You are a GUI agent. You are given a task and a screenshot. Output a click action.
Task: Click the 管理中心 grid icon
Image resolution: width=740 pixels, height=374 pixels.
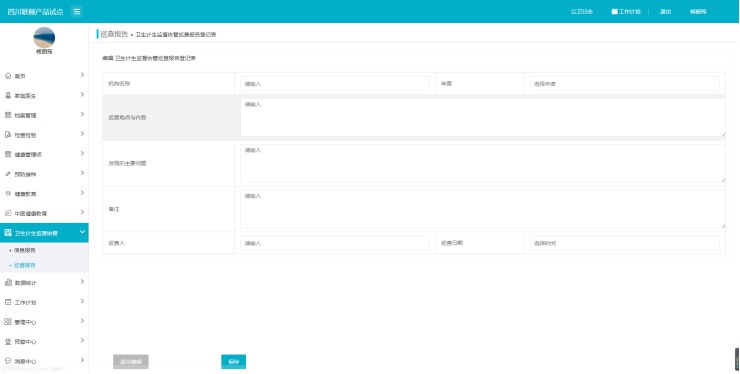8,322
